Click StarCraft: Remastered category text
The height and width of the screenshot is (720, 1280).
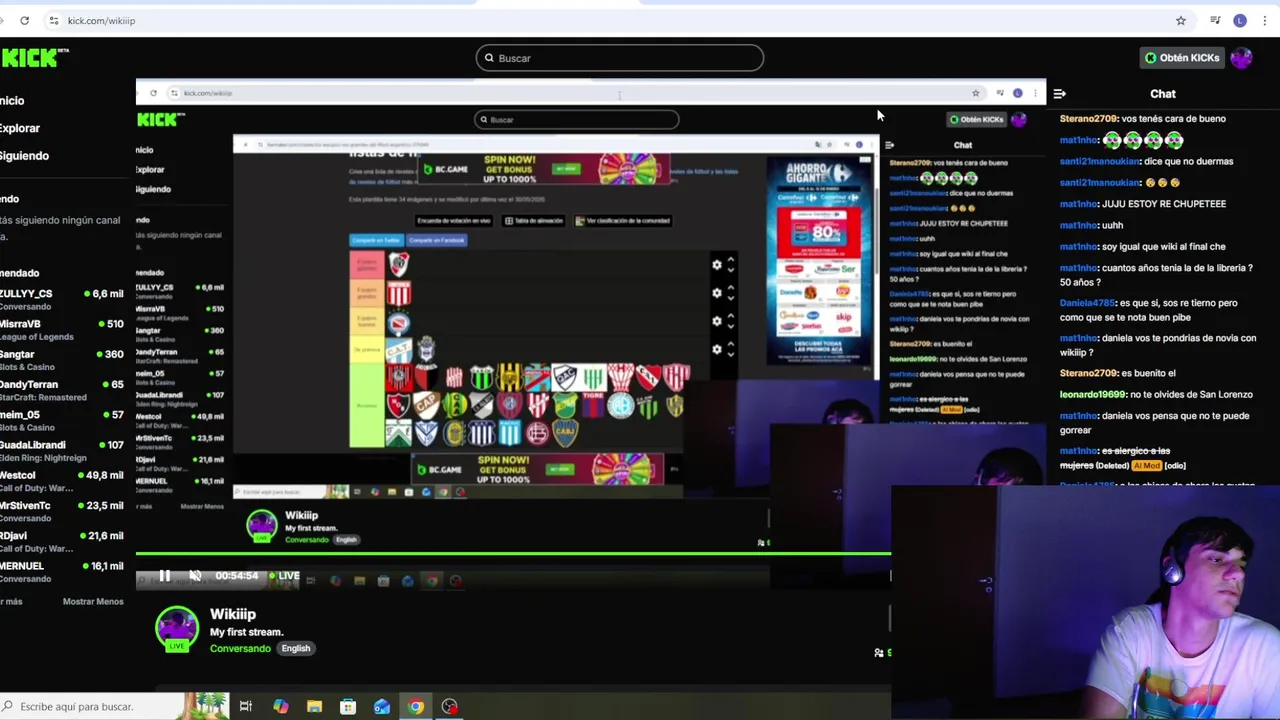(x=43, y=397)
